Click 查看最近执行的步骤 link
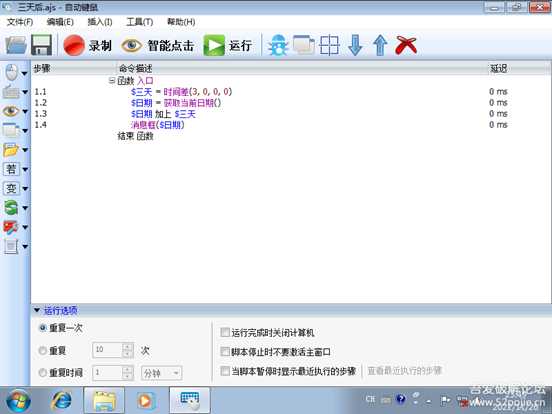Image resolution: width=552 pixels, height=414 pixels. [x=404, y=370]
